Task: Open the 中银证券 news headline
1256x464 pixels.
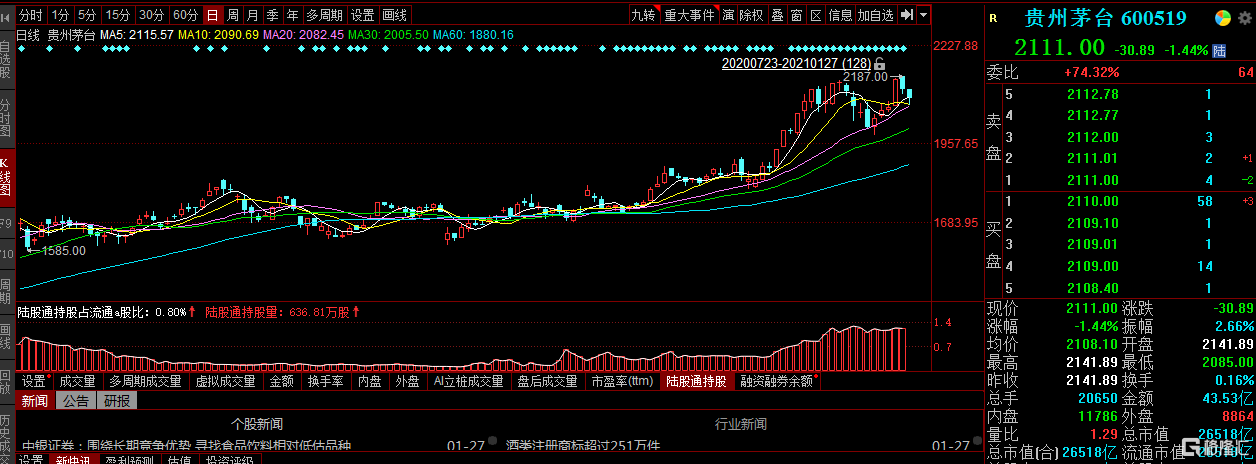Action: 186,445
